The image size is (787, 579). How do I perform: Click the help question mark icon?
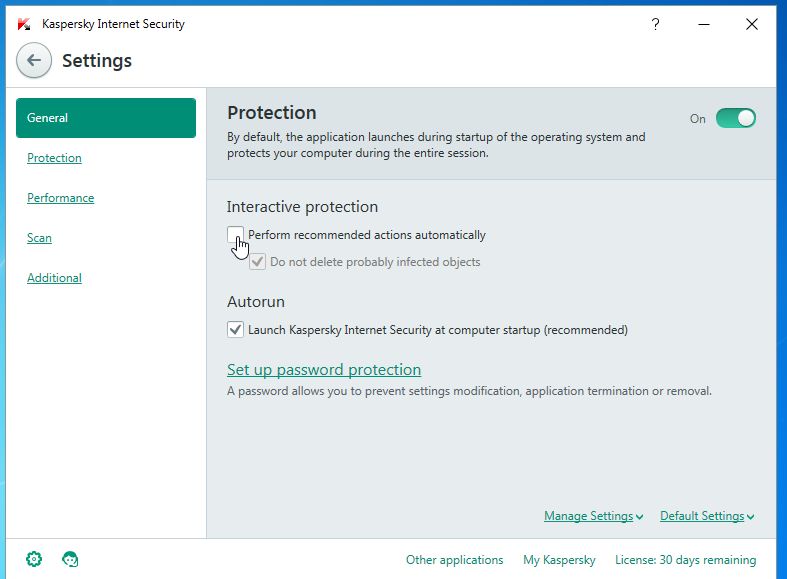click(656, 24)
